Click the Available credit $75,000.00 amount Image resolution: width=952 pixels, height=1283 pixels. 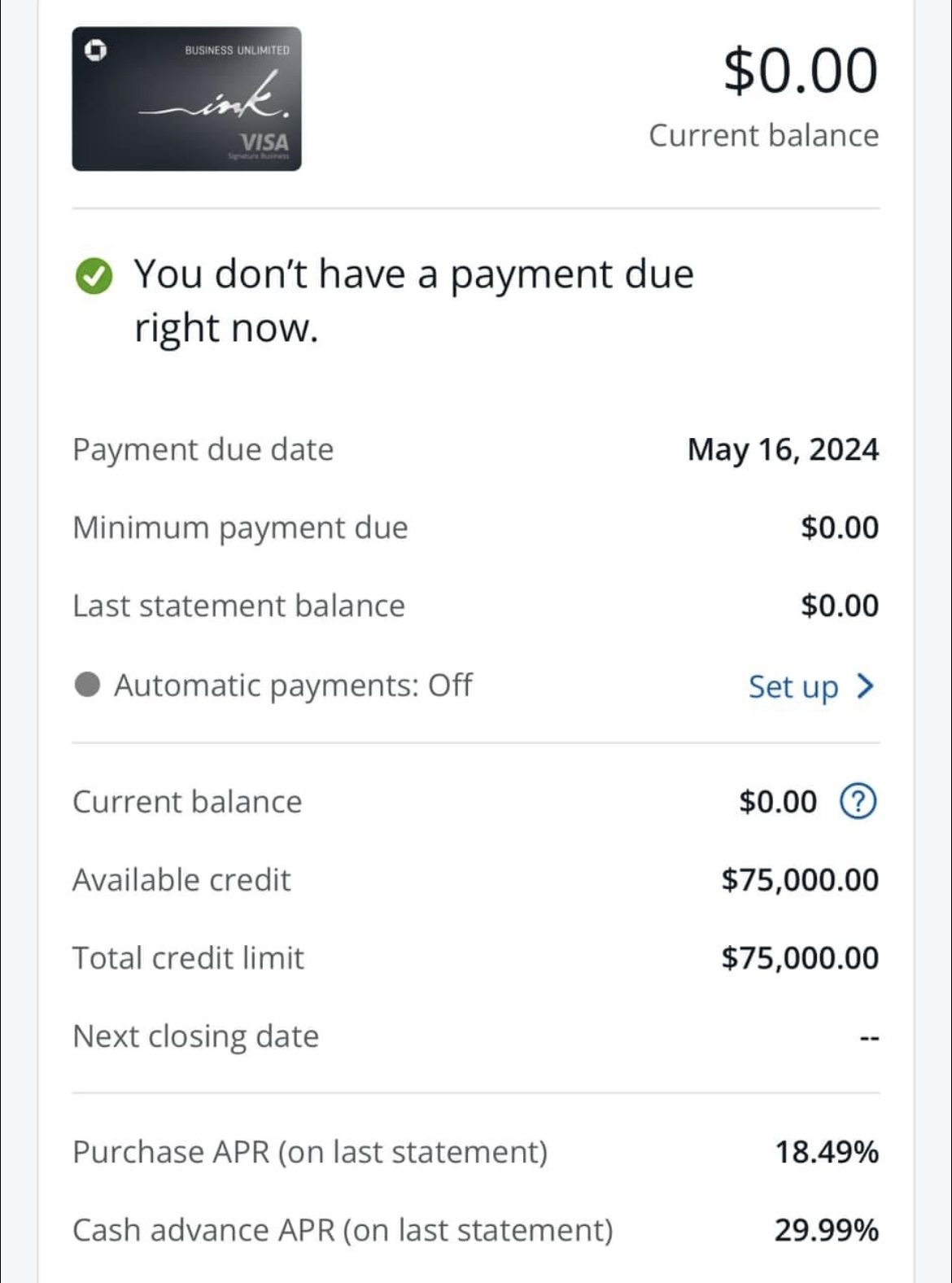800,880
